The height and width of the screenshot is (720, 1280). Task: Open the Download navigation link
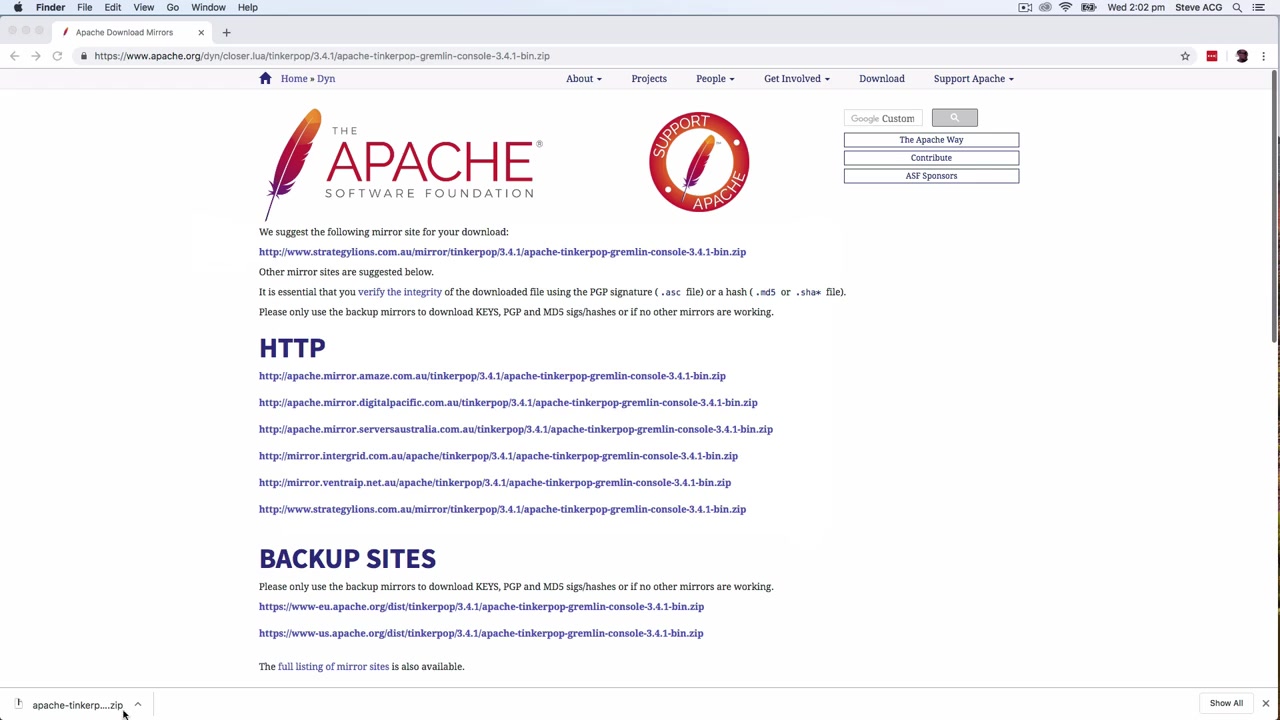point(882,78)
